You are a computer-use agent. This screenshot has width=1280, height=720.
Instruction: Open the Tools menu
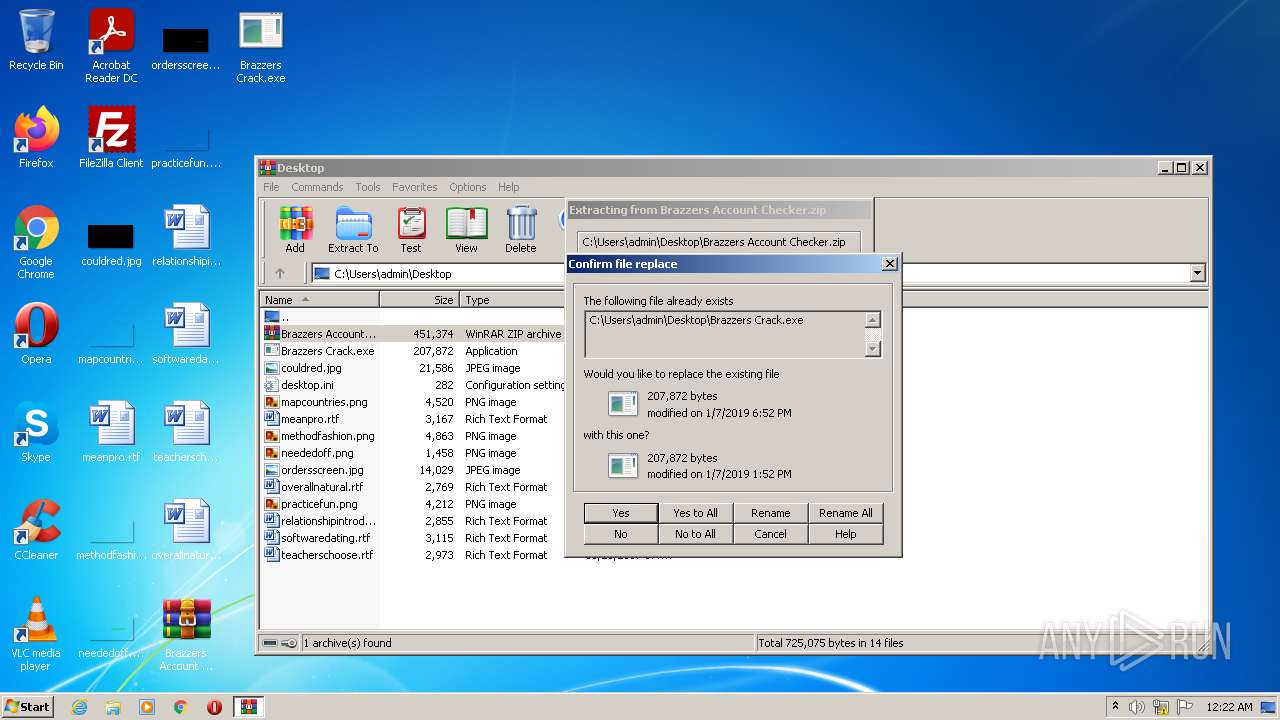[368, 187]
